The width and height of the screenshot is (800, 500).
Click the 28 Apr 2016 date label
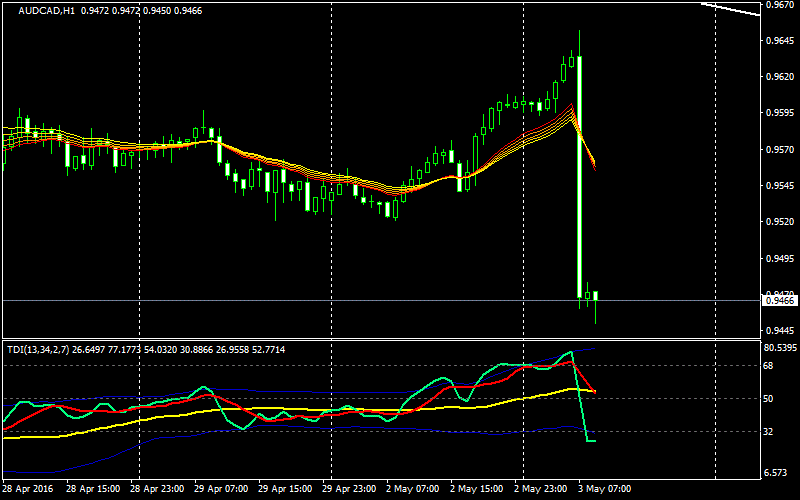pos(29,490)
